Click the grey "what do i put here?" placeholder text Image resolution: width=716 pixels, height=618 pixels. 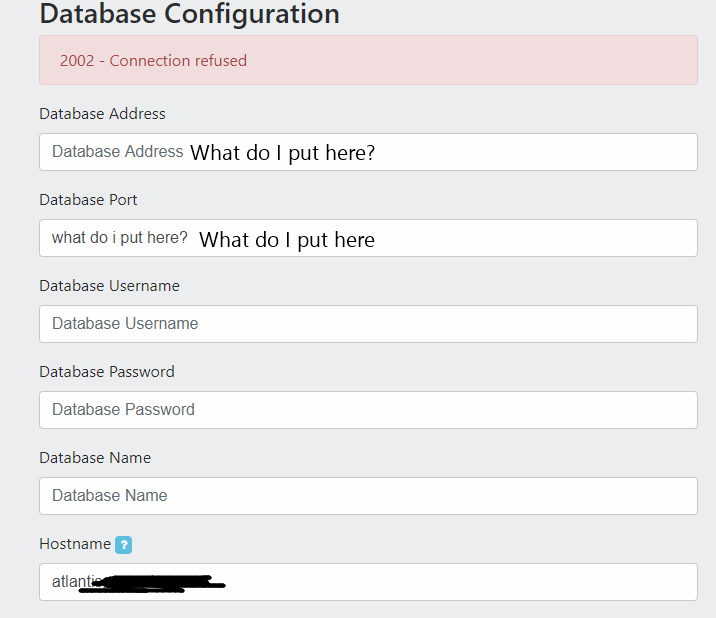(x=120, y=238)
